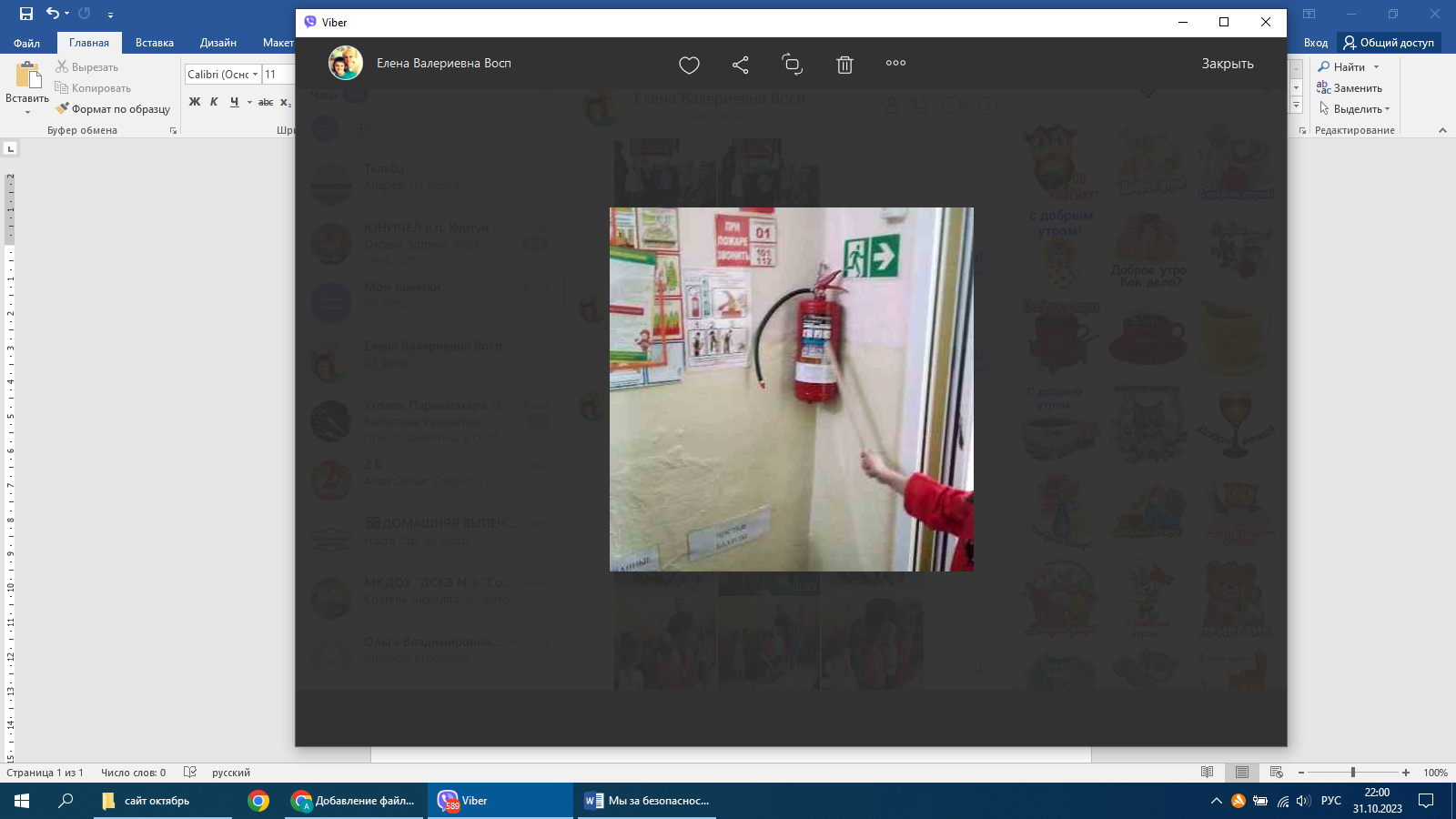Open Windows taskbar search
Image resolution: width=1456 pixels, height=819 pixels.
(66, 801)
